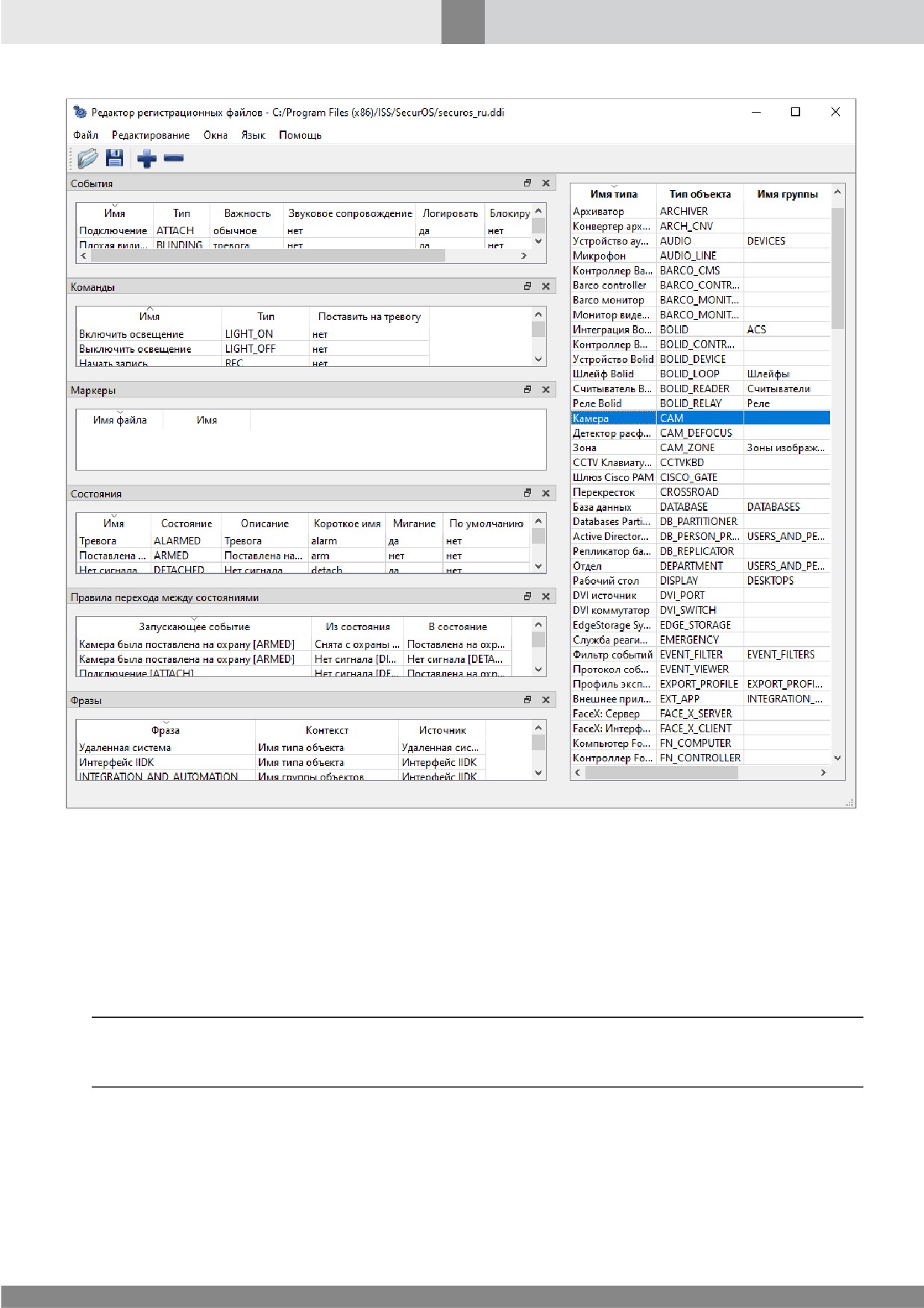Sort by Имя группы column header

(788, 194)
